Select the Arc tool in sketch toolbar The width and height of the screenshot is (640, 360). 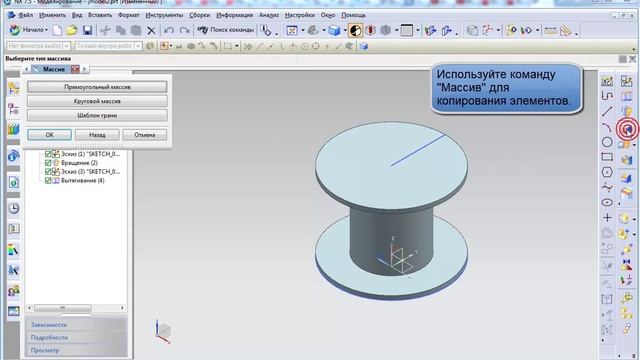click(607, 127)
